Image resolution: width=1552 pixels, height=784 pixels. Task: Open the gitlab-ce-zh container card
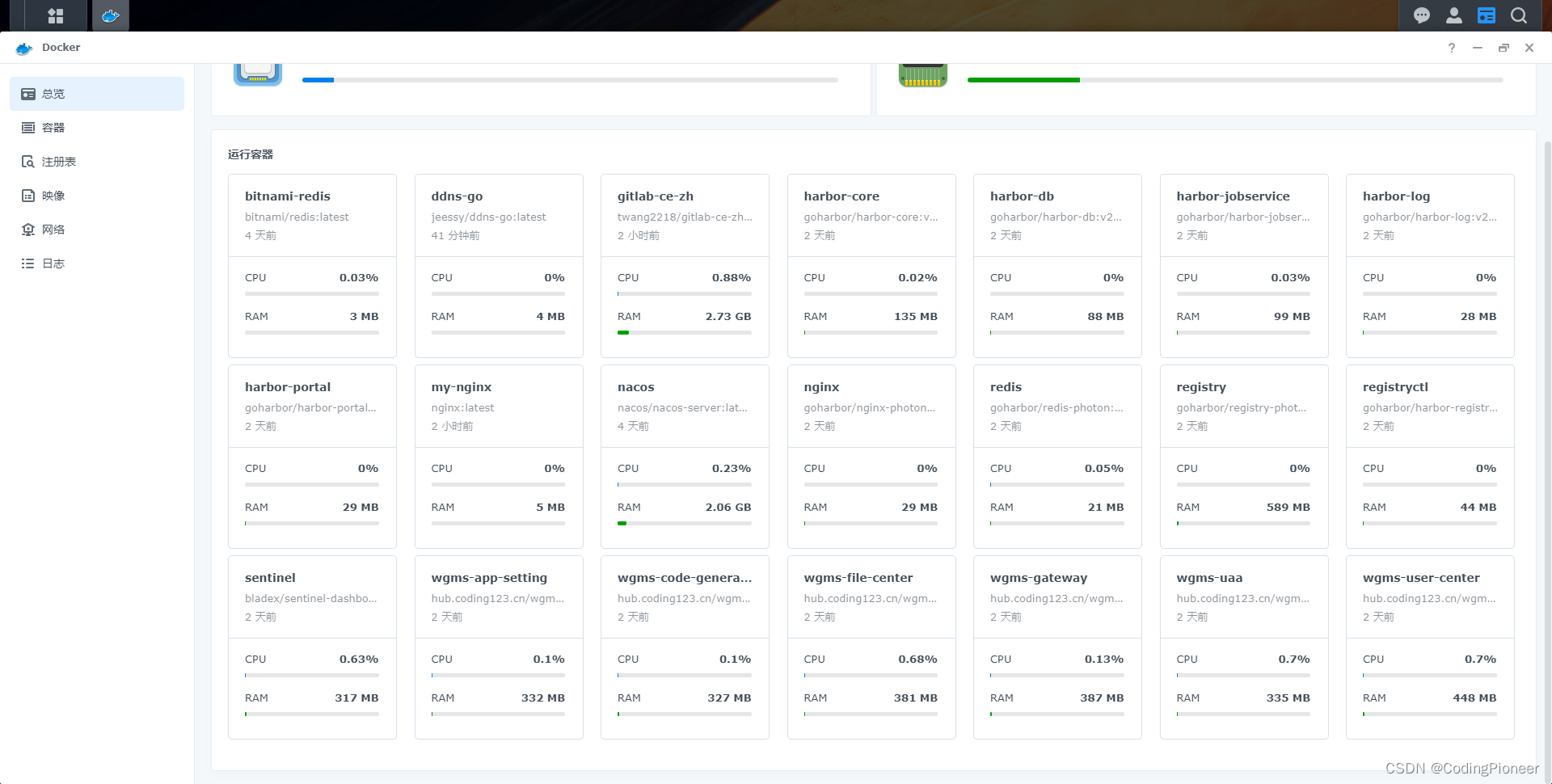click(x=685, y=266)
